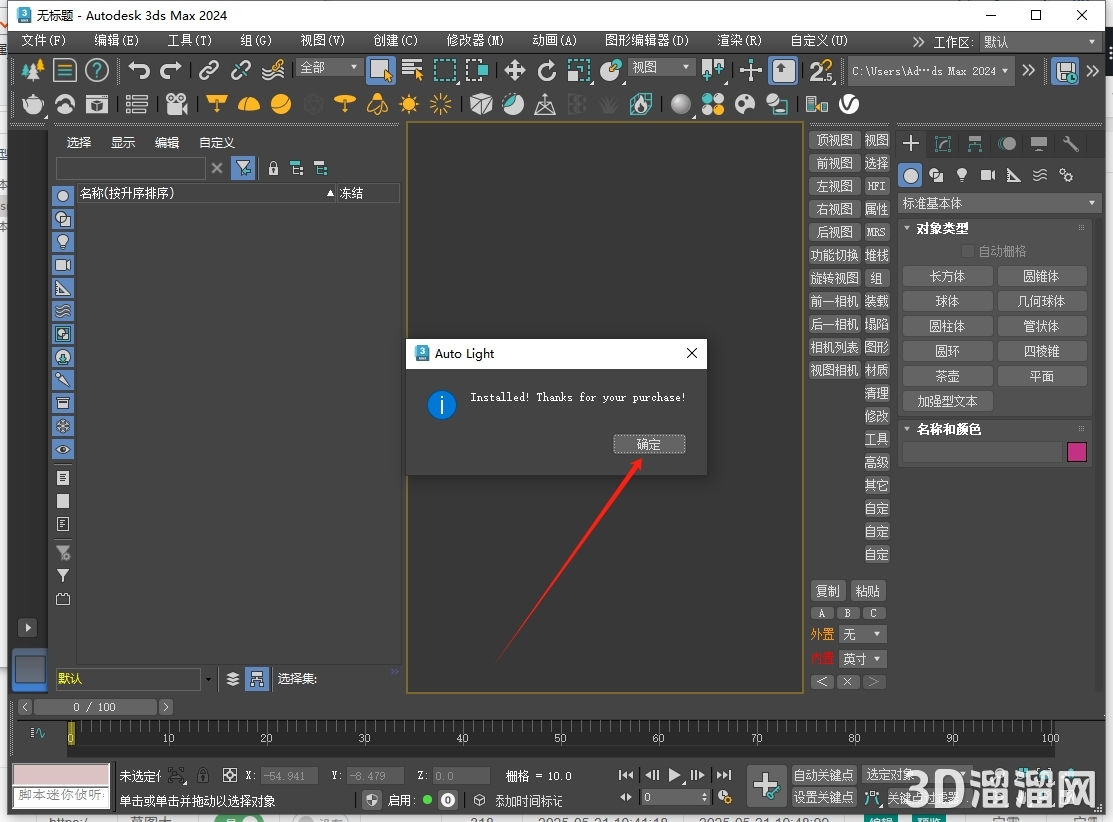1113x822 pixels.
Task: Open the 外置 无 dropdown
Action: click(862, 634)
